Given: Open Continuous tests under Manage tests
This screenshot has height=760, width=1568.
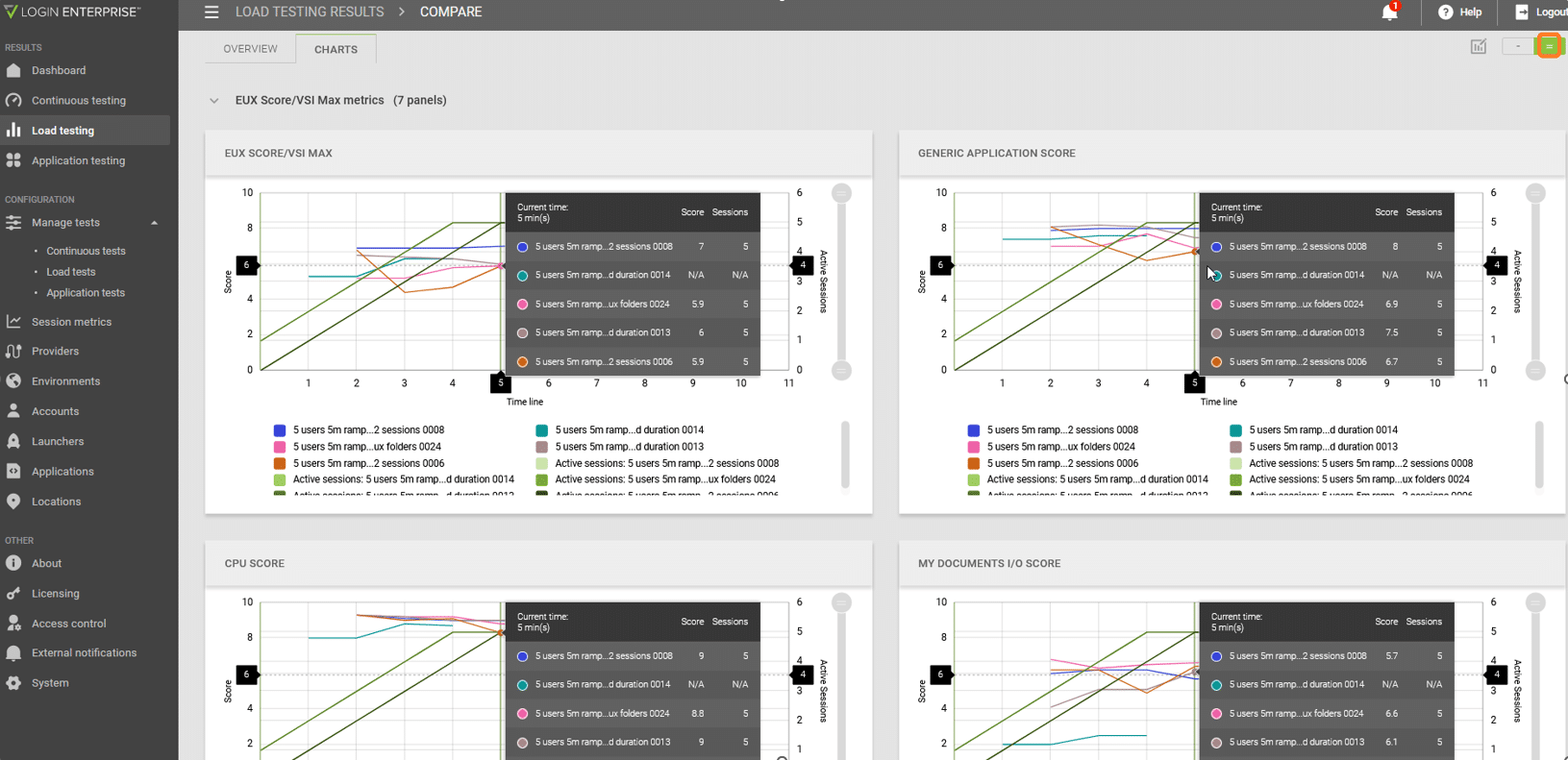Looking at the screenshot, I should pyautogui.click(x=86, y=251).
